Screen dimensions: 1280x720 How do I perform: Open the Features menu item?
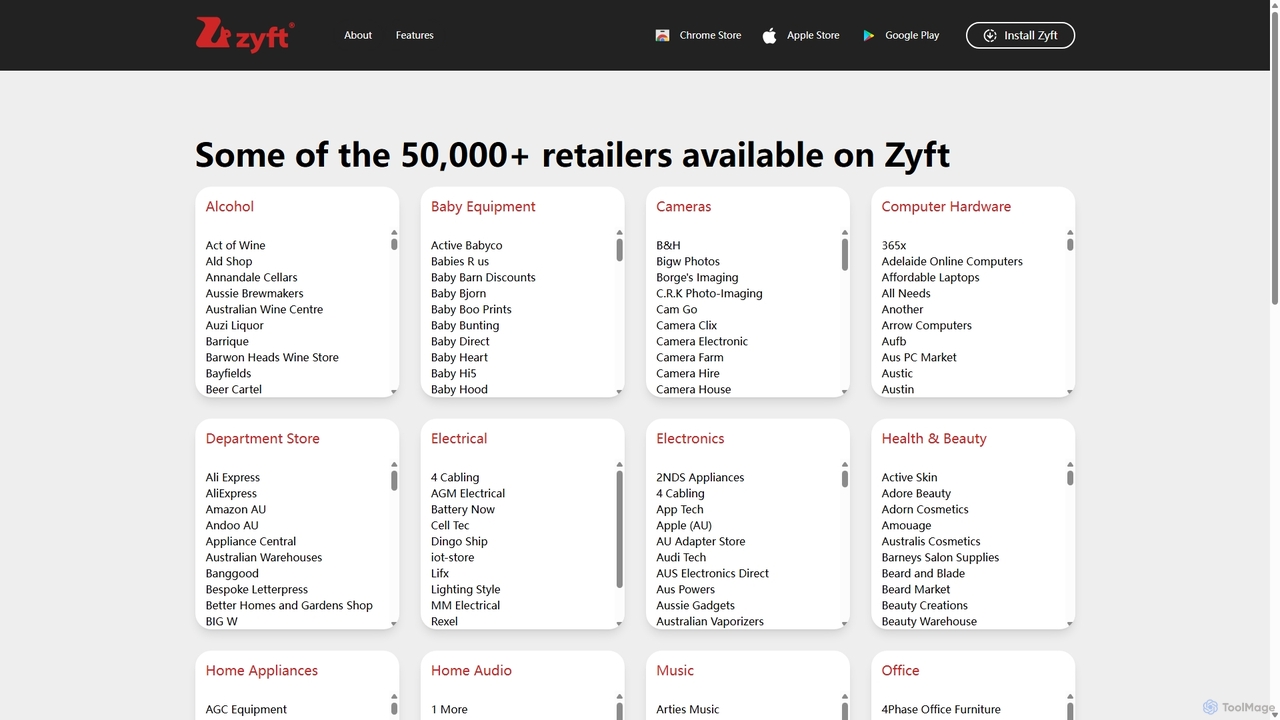point(415,35)
